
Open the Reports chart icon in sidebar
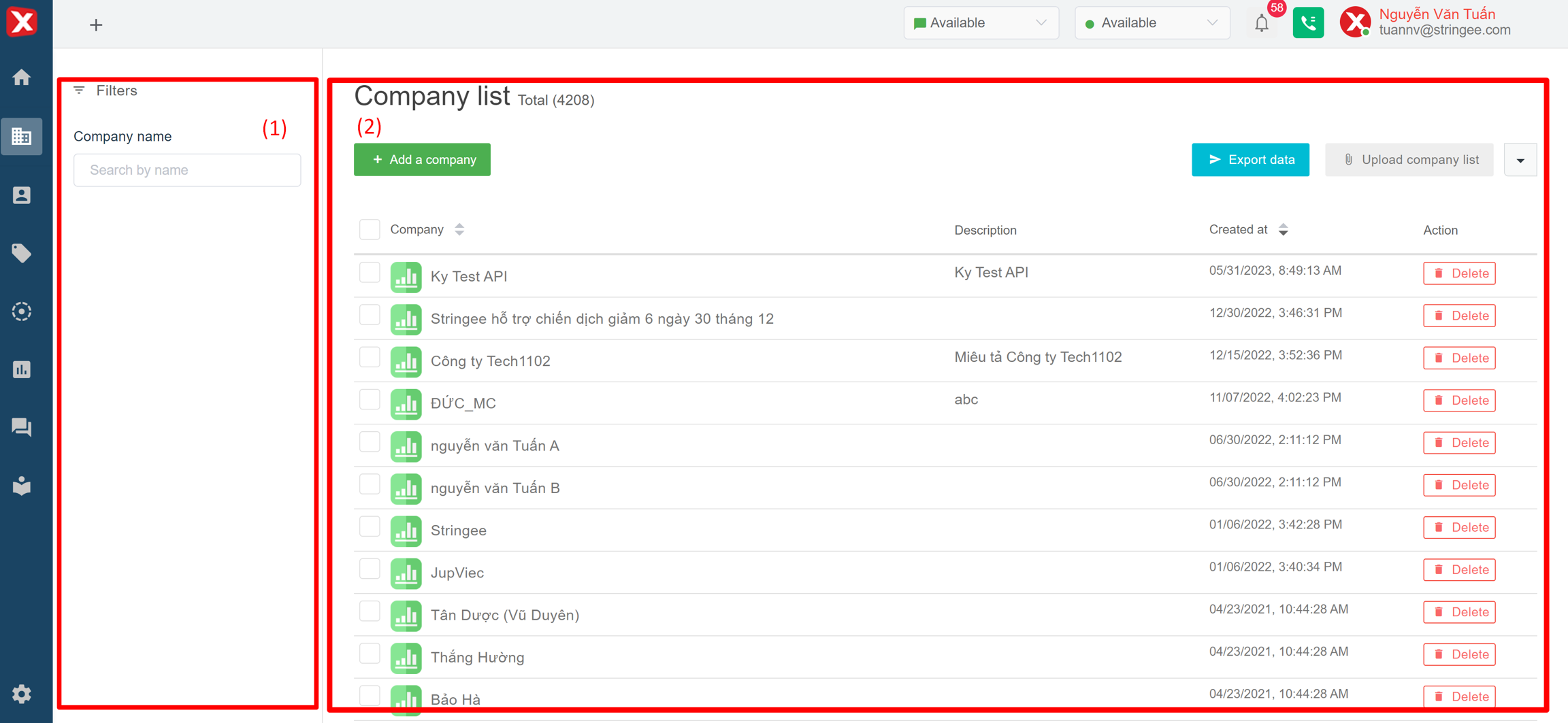click(22, 369)
